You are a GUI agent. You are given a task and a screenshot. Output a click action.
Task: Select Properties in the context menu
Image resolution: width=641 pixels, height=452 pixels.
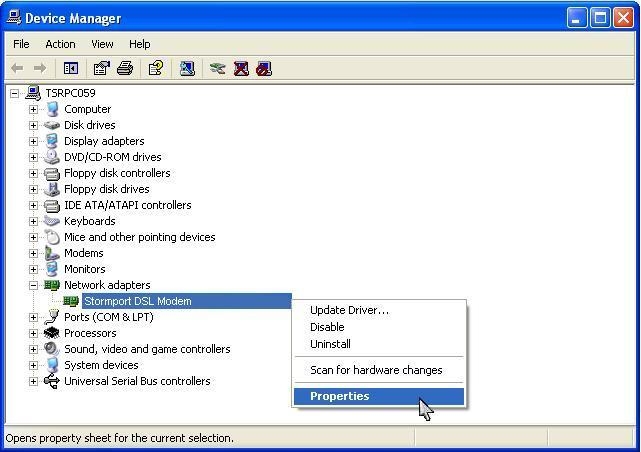click(x=379, y=396)
